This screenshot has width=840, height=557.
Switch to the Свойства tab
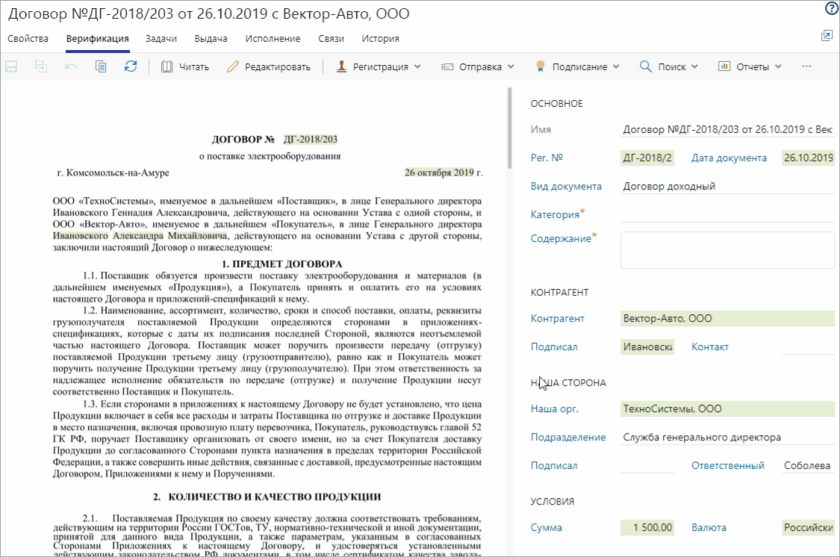(x=28, y=39)
